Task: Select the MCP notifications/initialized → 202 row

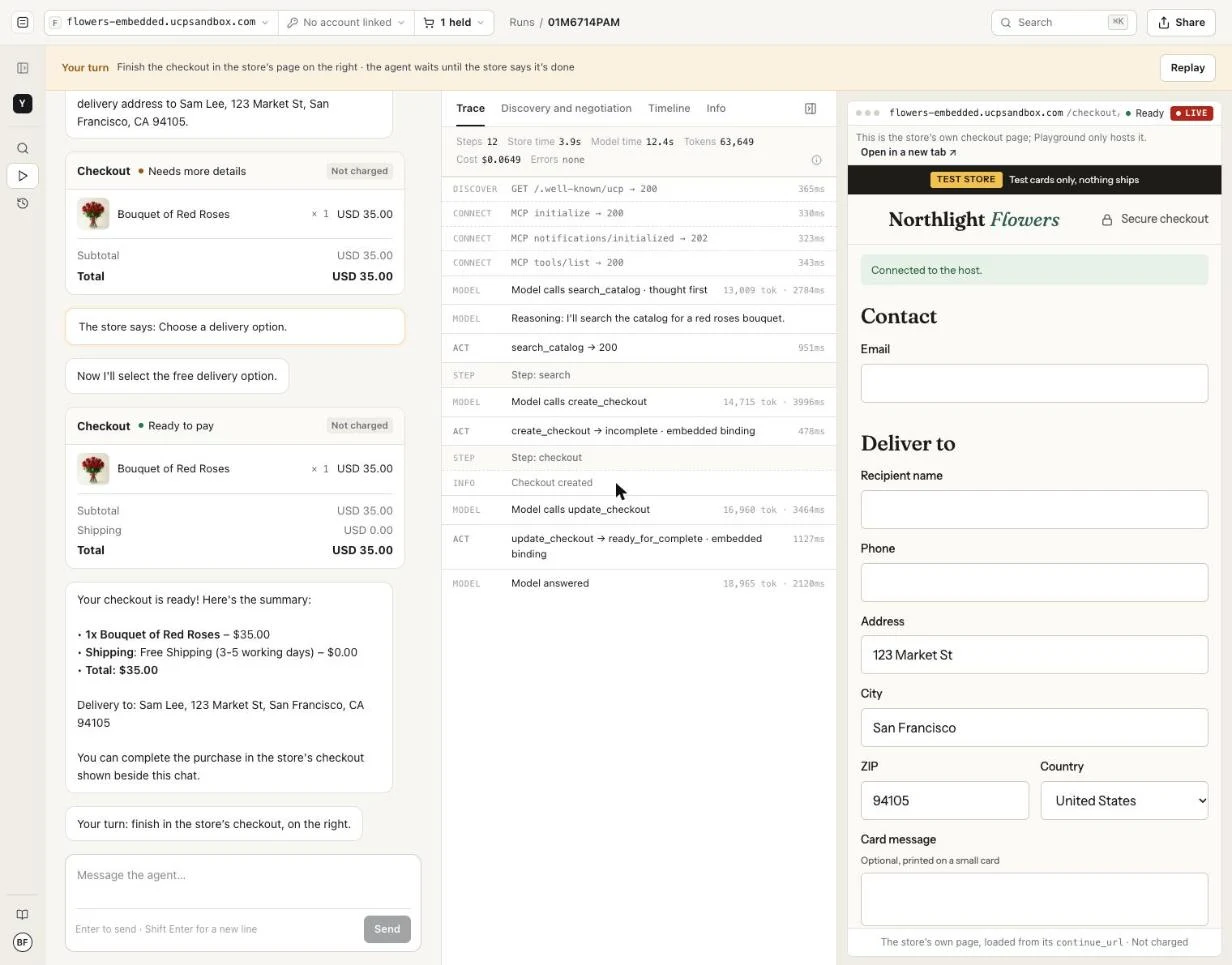Action: pyautogui.click(x=638, y=238)
